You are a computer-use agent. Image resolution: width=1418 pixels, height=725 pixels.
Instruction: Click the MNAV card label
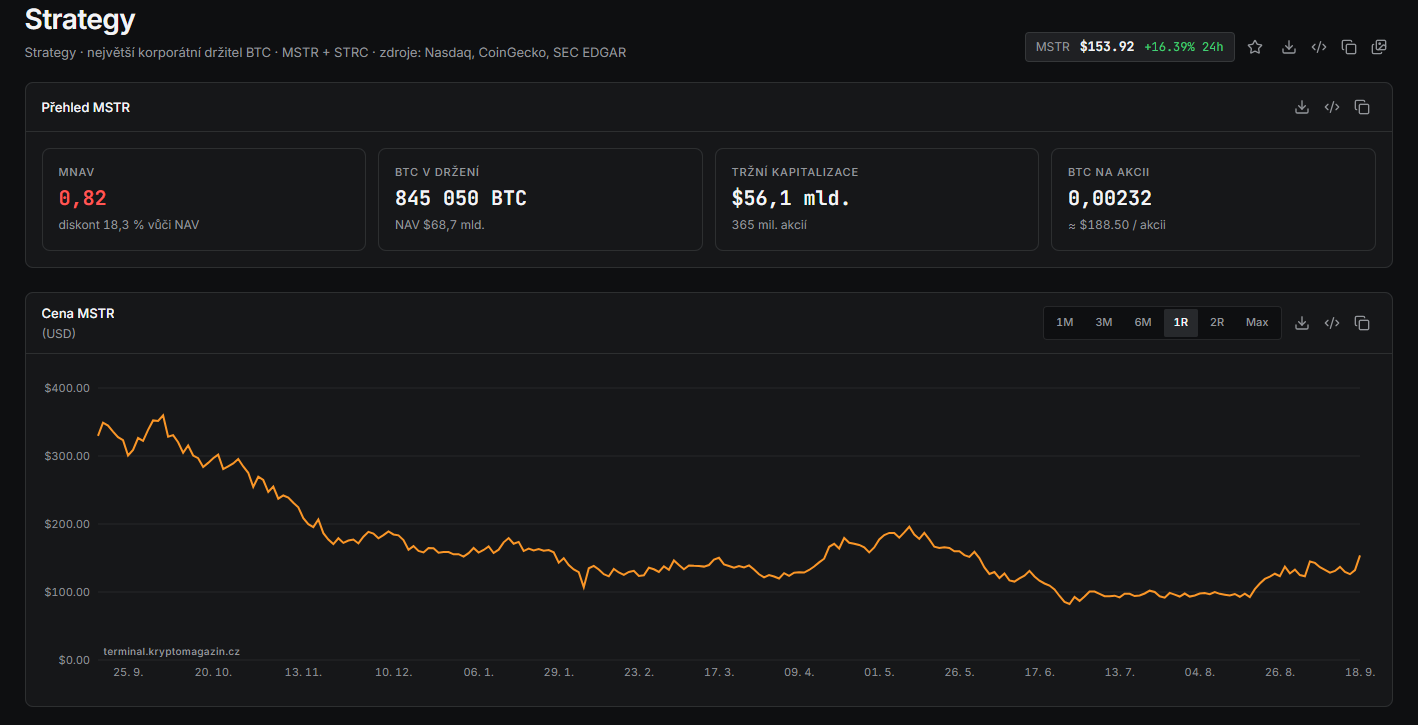[x=76, y=172]
